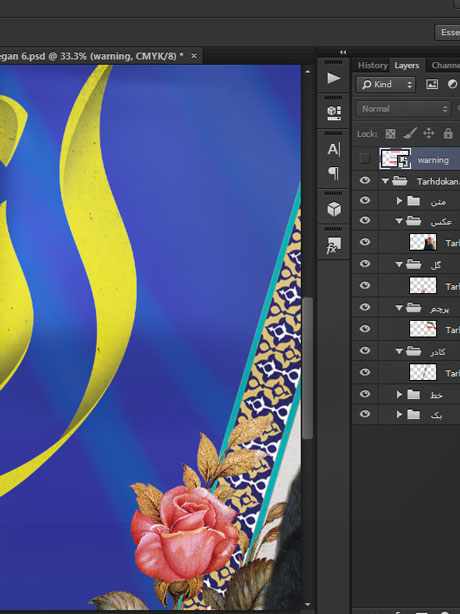
Task: Open the Character panel icon
Action: 334,149
